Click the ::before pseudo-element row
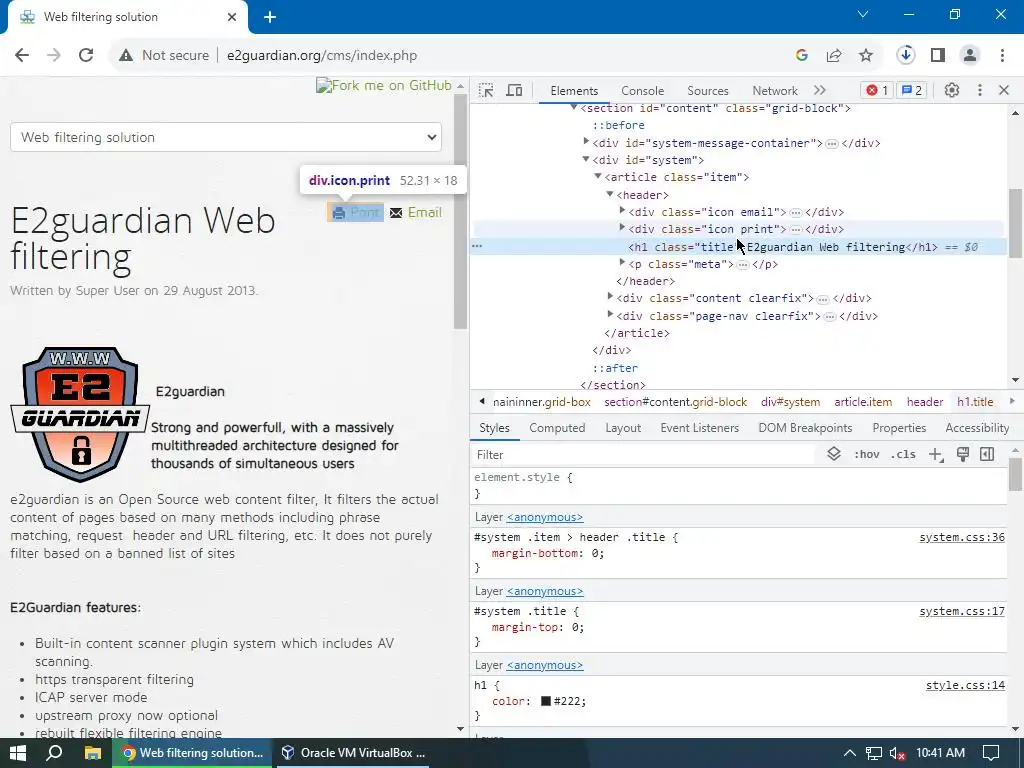Viewport: 1024px width, 768px height. click(618, 125)
